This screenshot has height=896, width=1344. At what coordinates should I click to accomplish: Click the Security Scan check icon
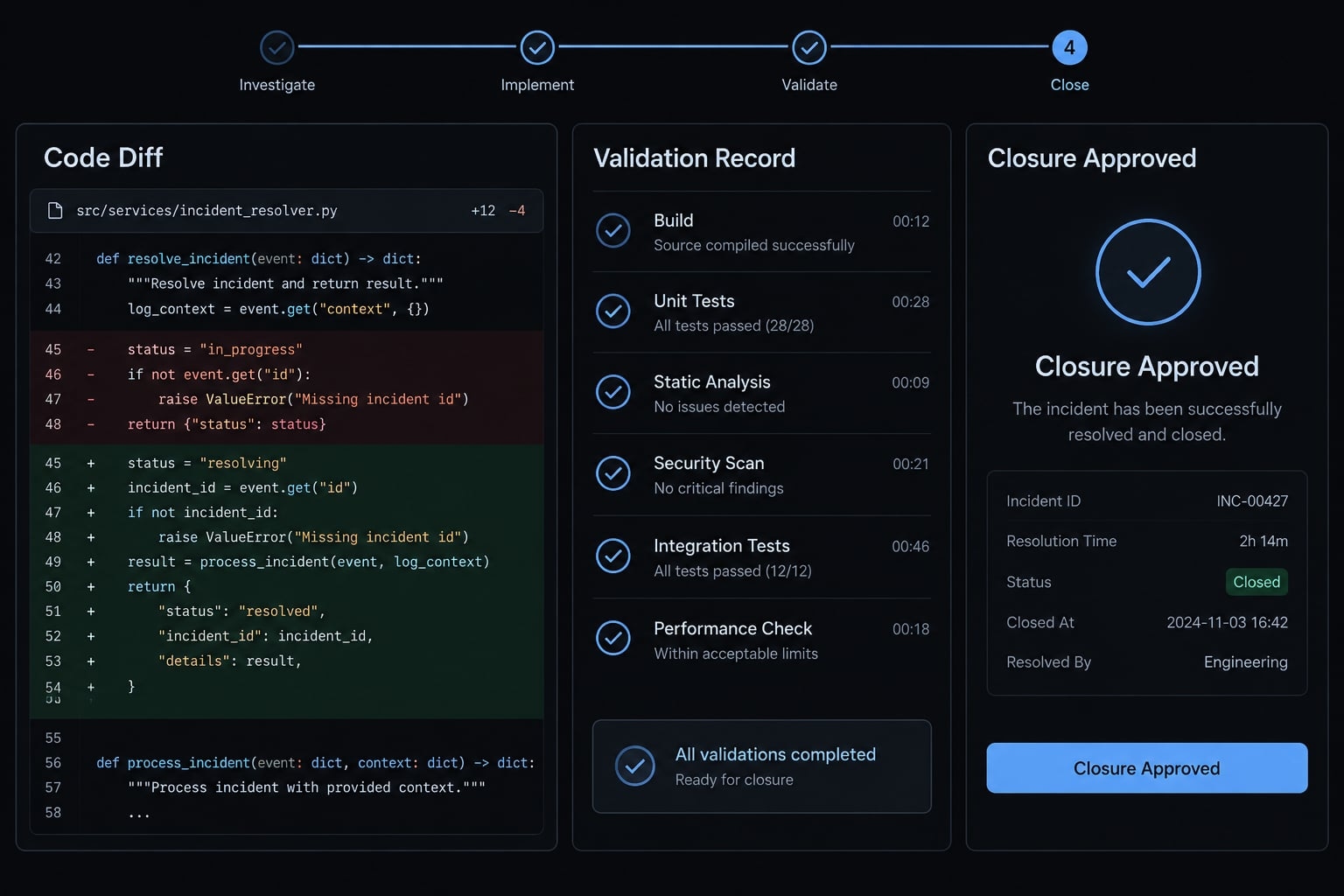(613, 473)
